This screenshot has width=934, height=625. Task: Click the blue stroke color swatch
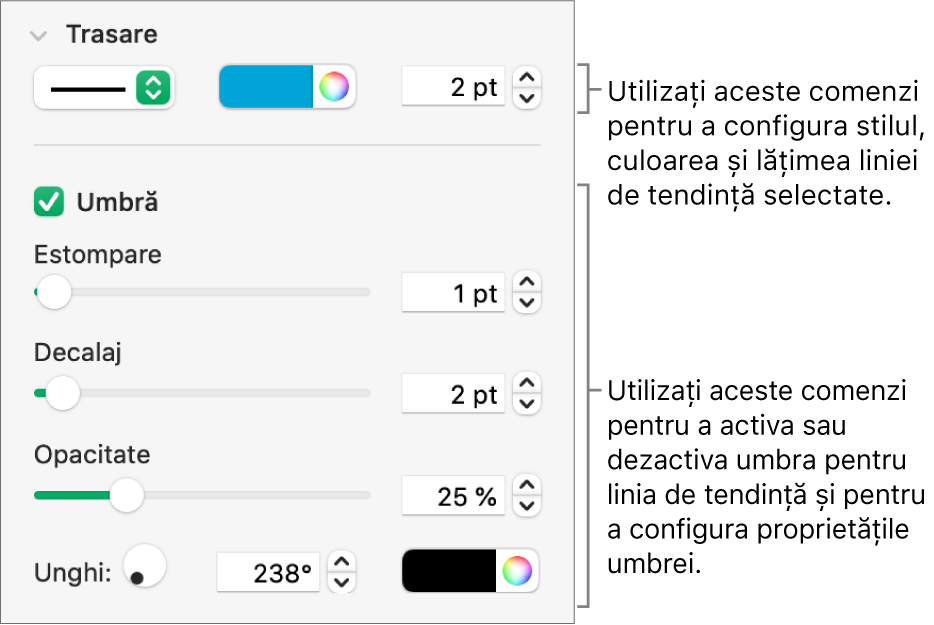(267, 88)
